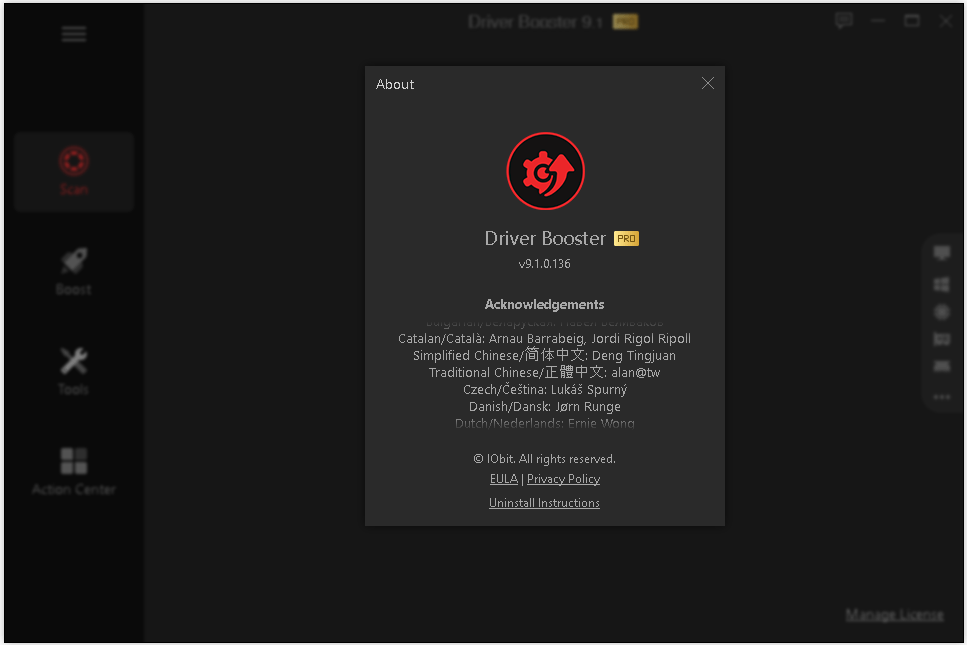Open the EULA link
Screen dimensions: 967x645
click(x=503, y=479)
